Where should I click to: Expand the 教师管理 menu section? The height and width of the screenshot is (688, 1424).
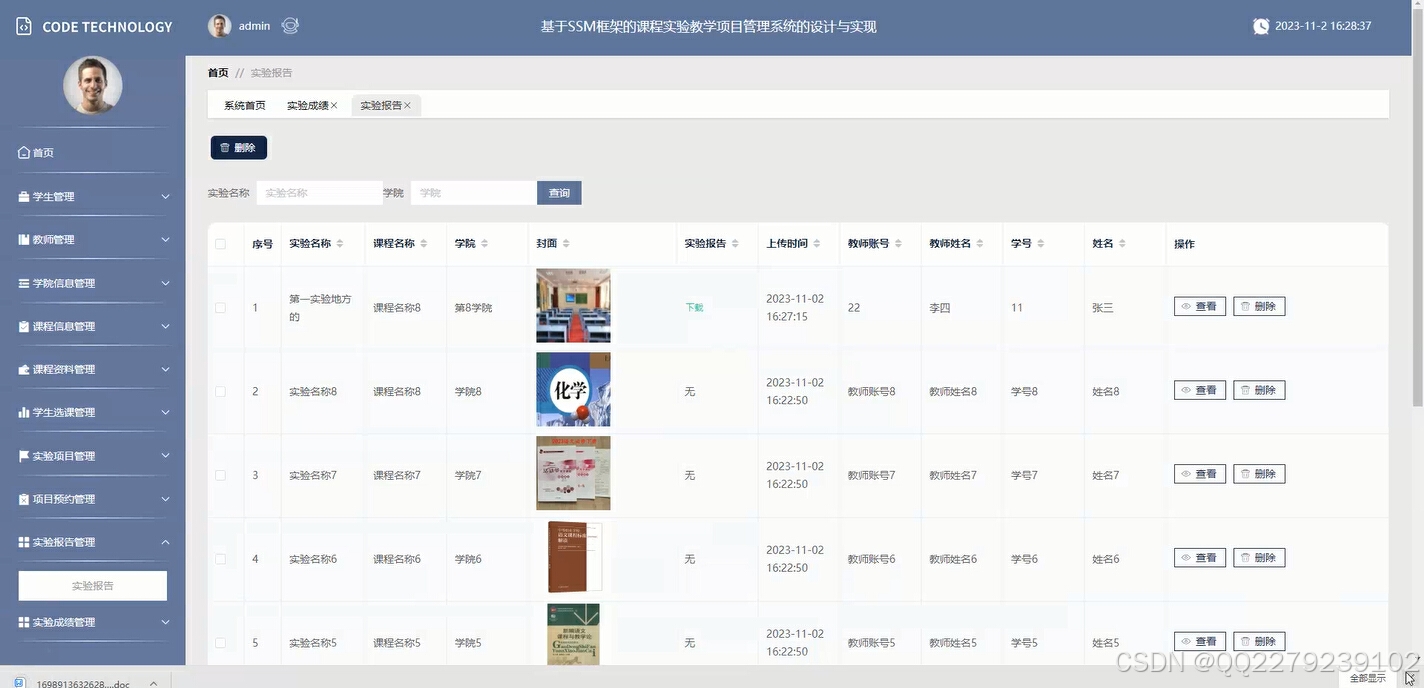point(92,239)
